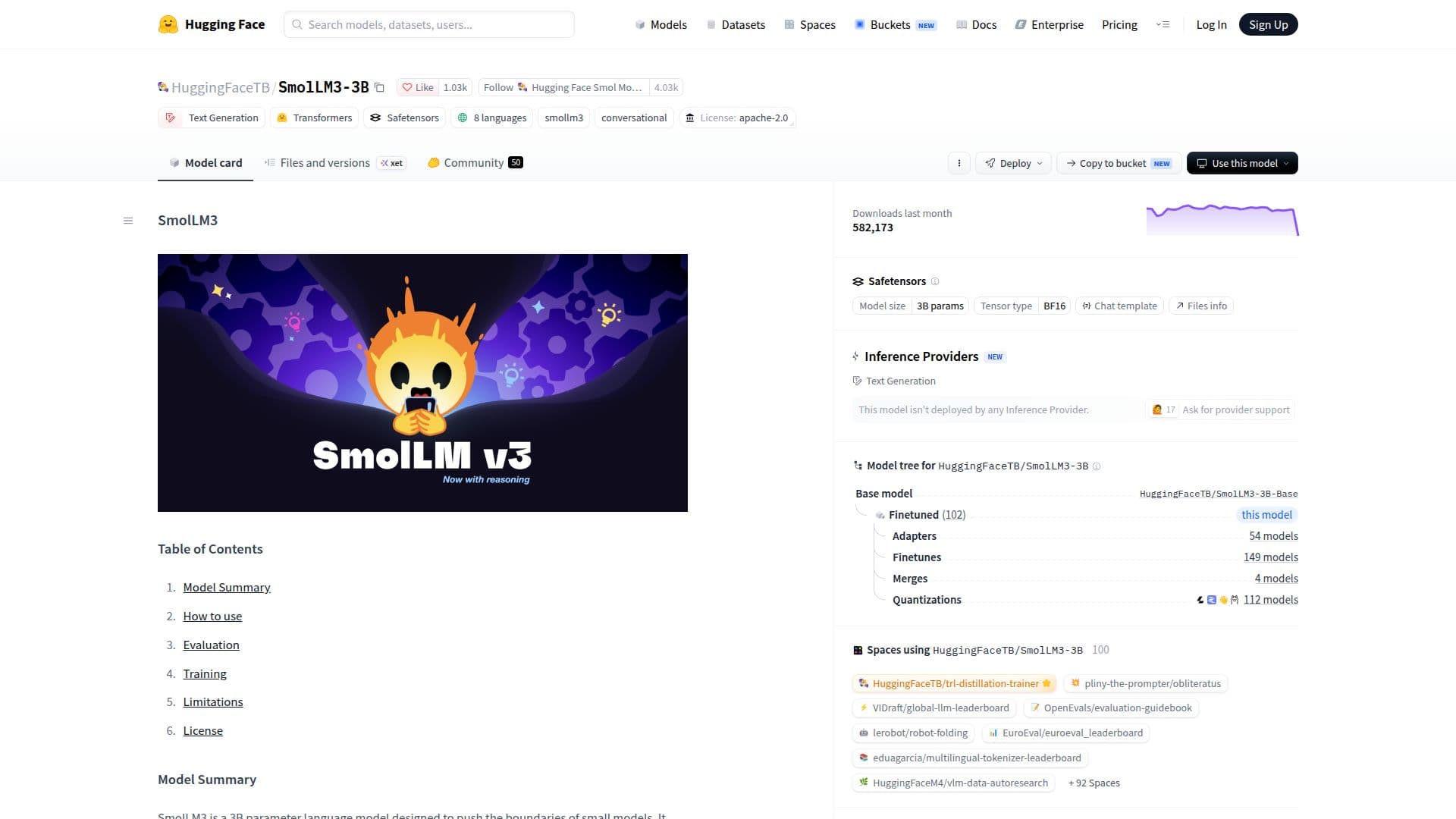The height and width of the screenshot is (819, 1456).
Task: Copy model name with copy icon
Action: (x=379, y=87)
